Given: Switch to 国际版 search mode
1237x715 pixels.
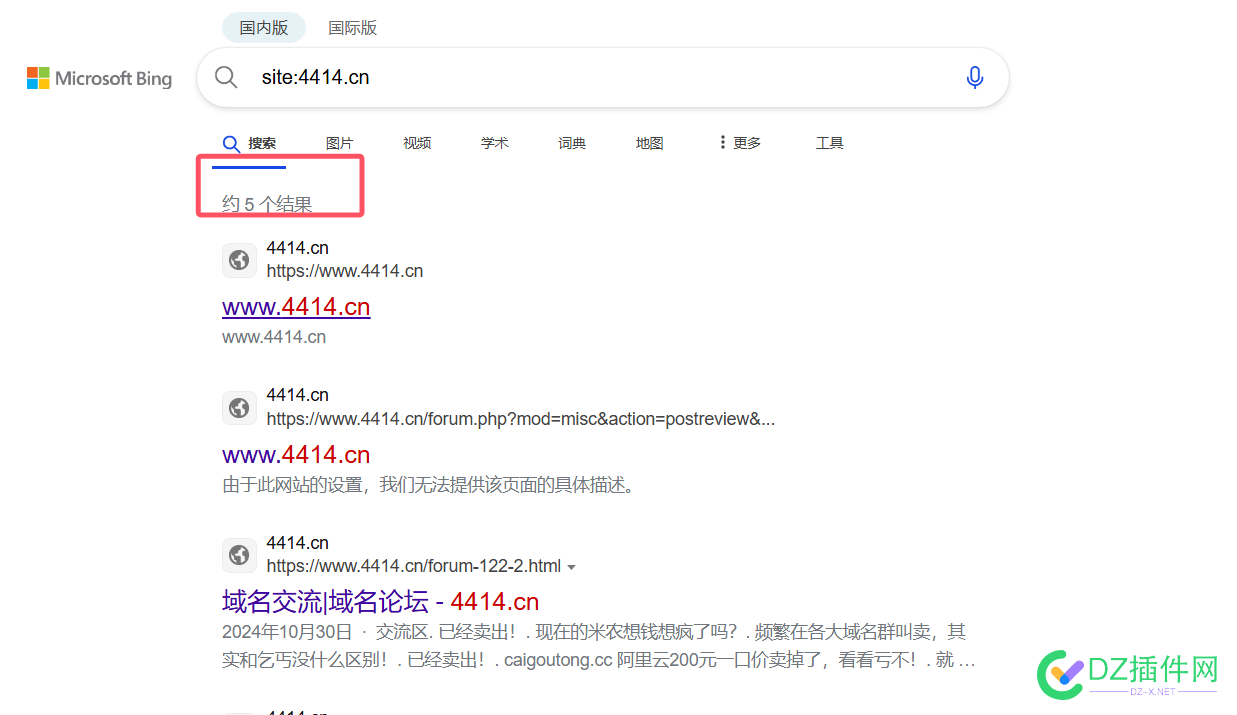Looking at the screenshot, I should [353, 28].
